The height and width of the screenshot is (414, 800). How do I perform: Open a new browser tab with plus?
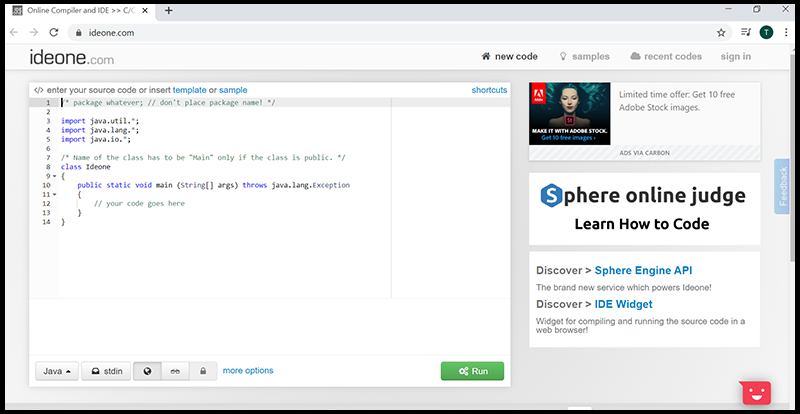pos(169,10)
